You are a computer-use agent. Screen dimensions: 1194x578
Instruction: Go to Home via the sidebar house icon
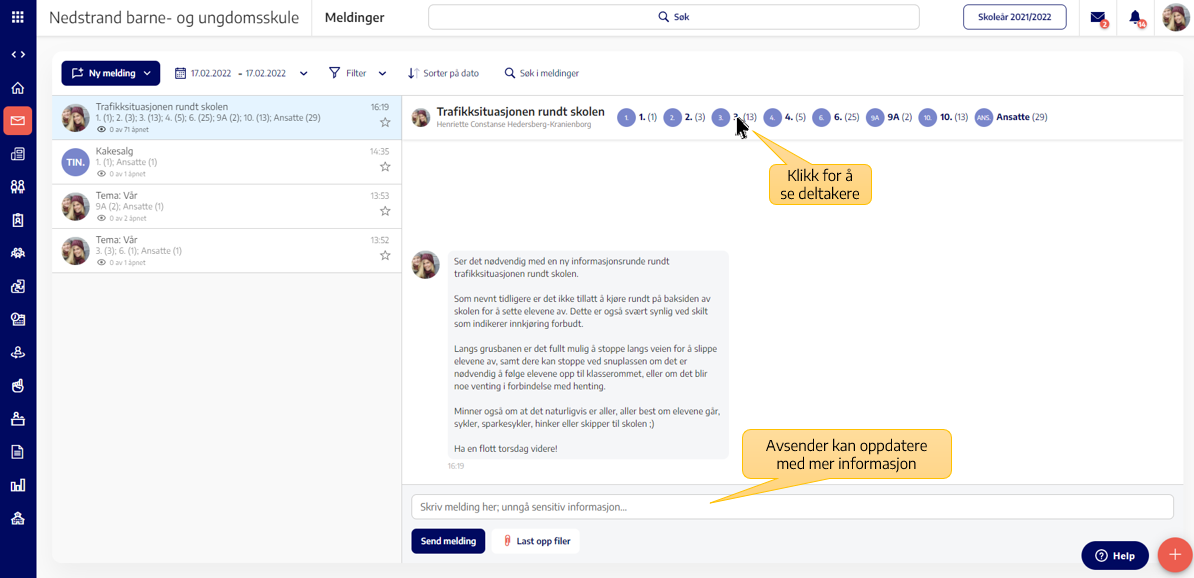pyautogui.click(x=18, y=88)
